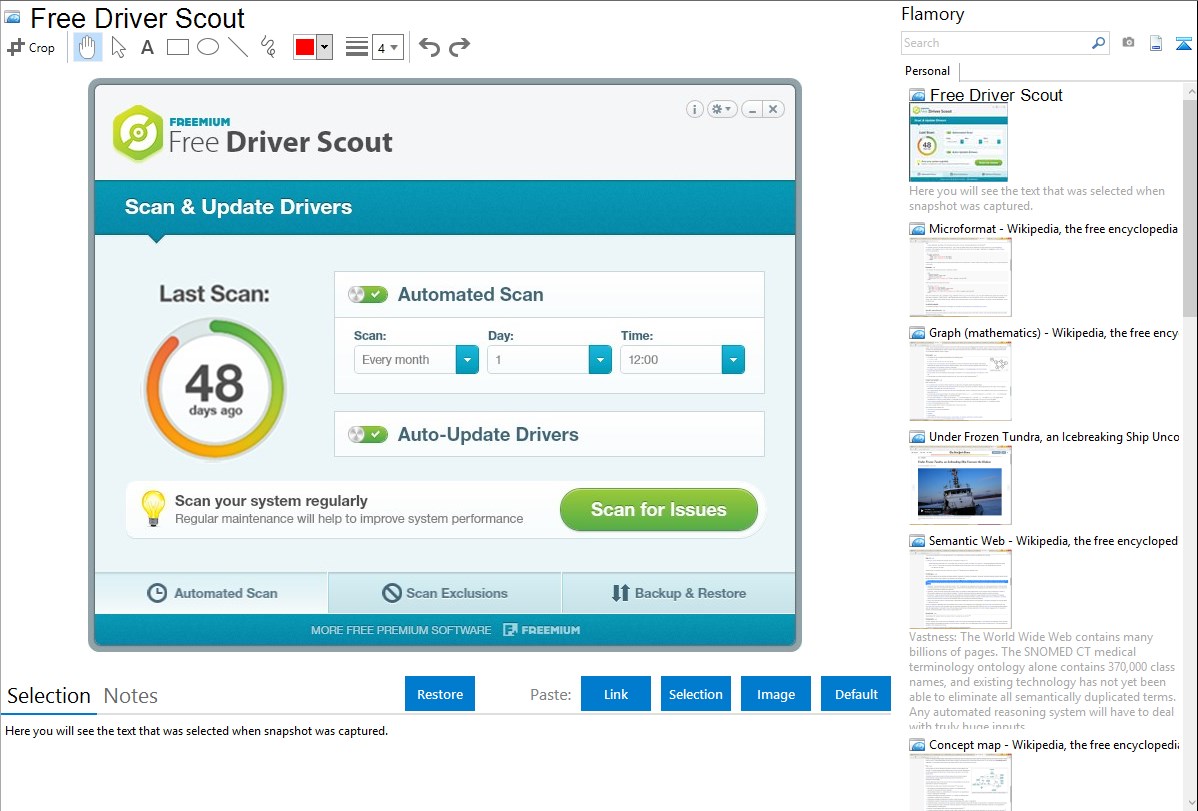Open the Day dropdown

(549, 360)
